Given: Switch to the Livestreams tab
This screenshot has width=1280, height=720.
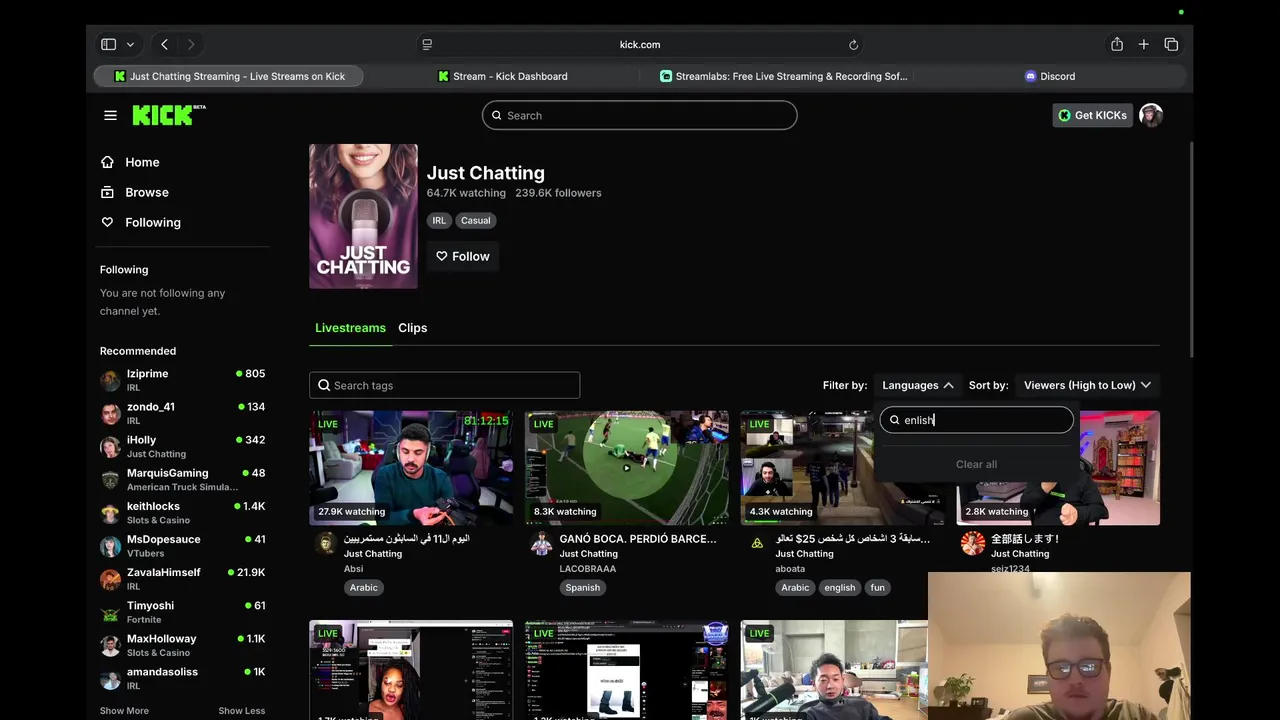Looking at the screenshot, I should [x=350, y=328].
